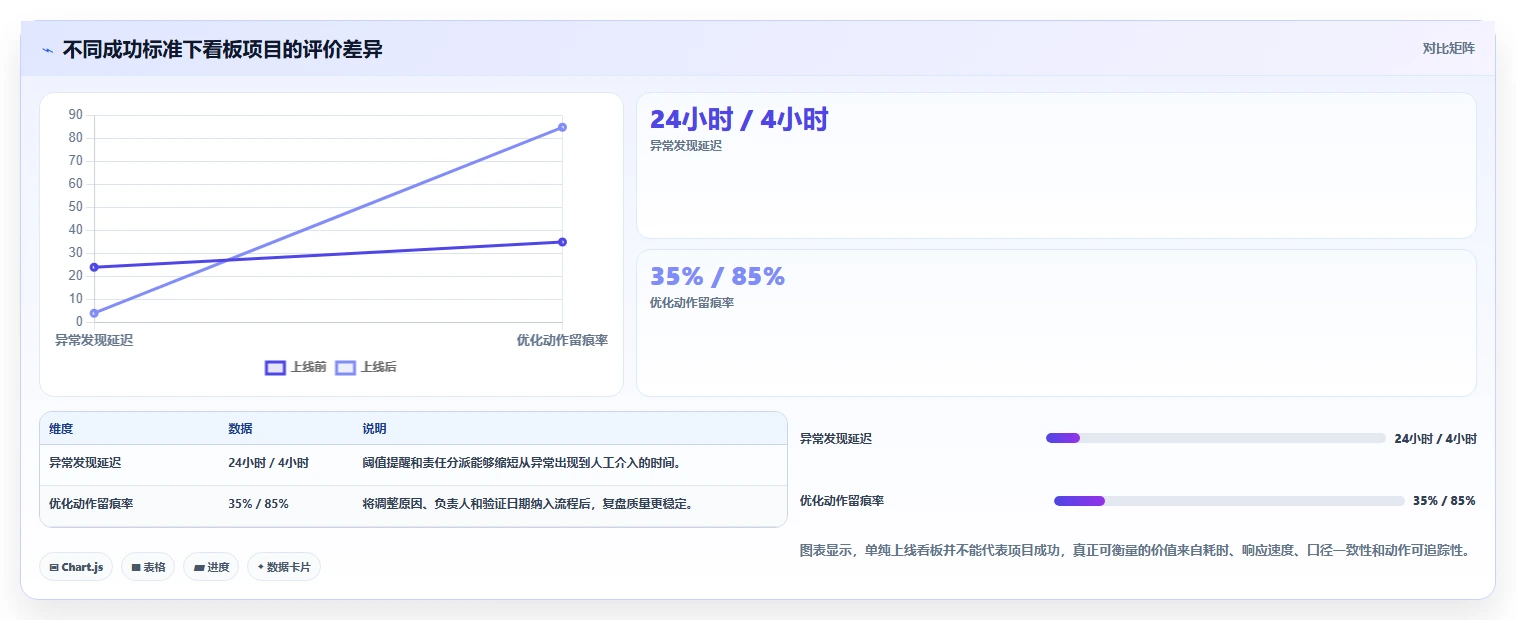Click 优化动作留痕率 label under card value
The width and height of the screenshot is (1516, 620).
coord(692,303)
